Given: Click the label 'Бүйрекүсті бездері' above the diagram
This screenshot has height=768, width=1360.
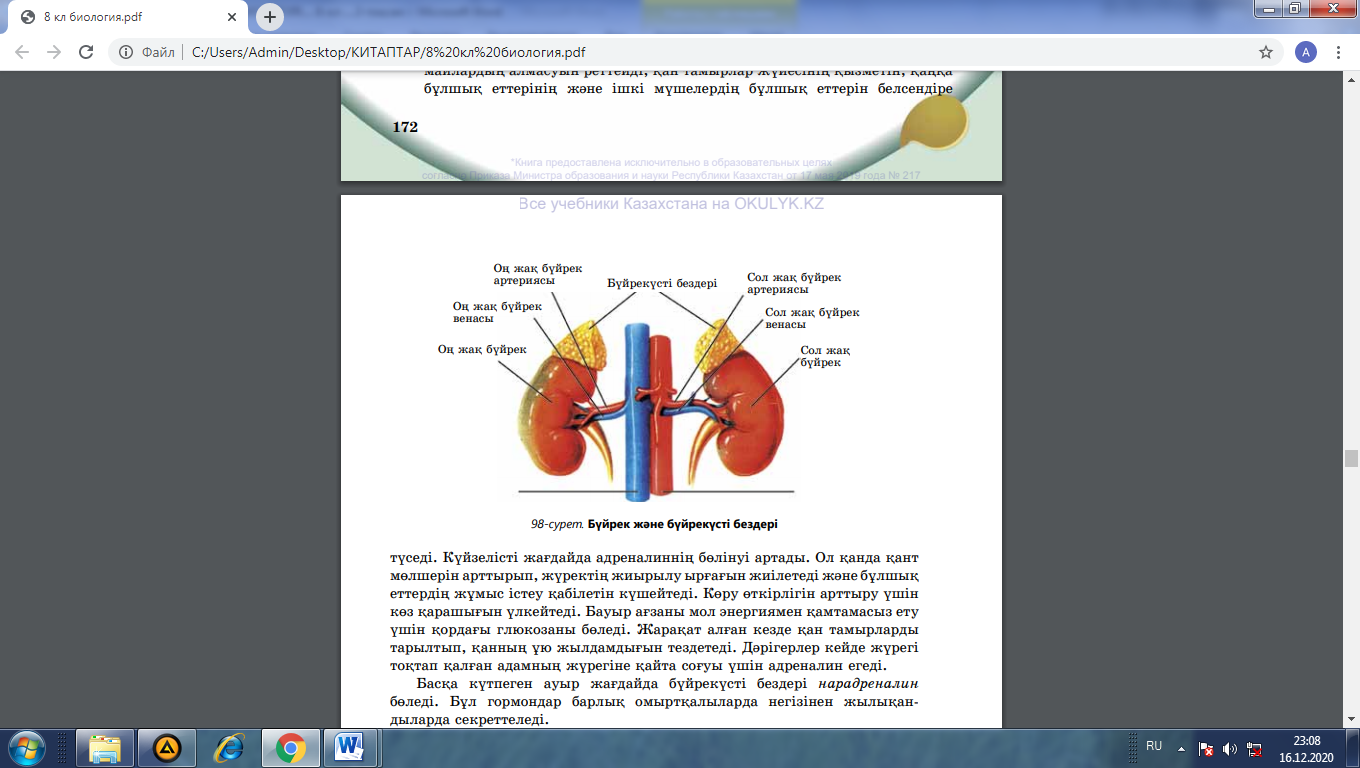Looking at the screenshot, I should (x=662, y=283).
